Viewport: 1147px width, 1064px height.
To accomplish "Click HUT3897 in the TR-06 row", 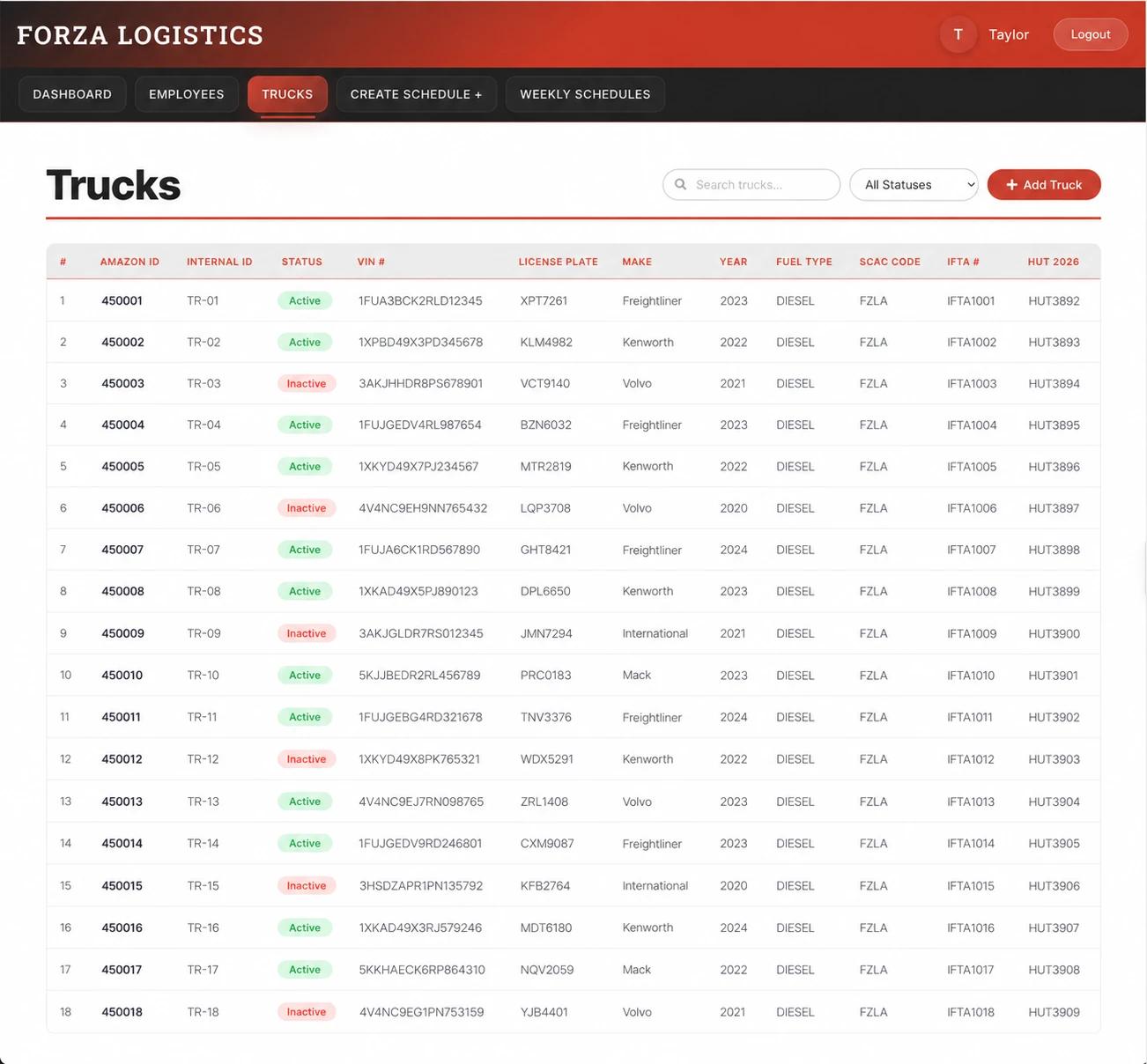I will click(x=1054, y=508).
